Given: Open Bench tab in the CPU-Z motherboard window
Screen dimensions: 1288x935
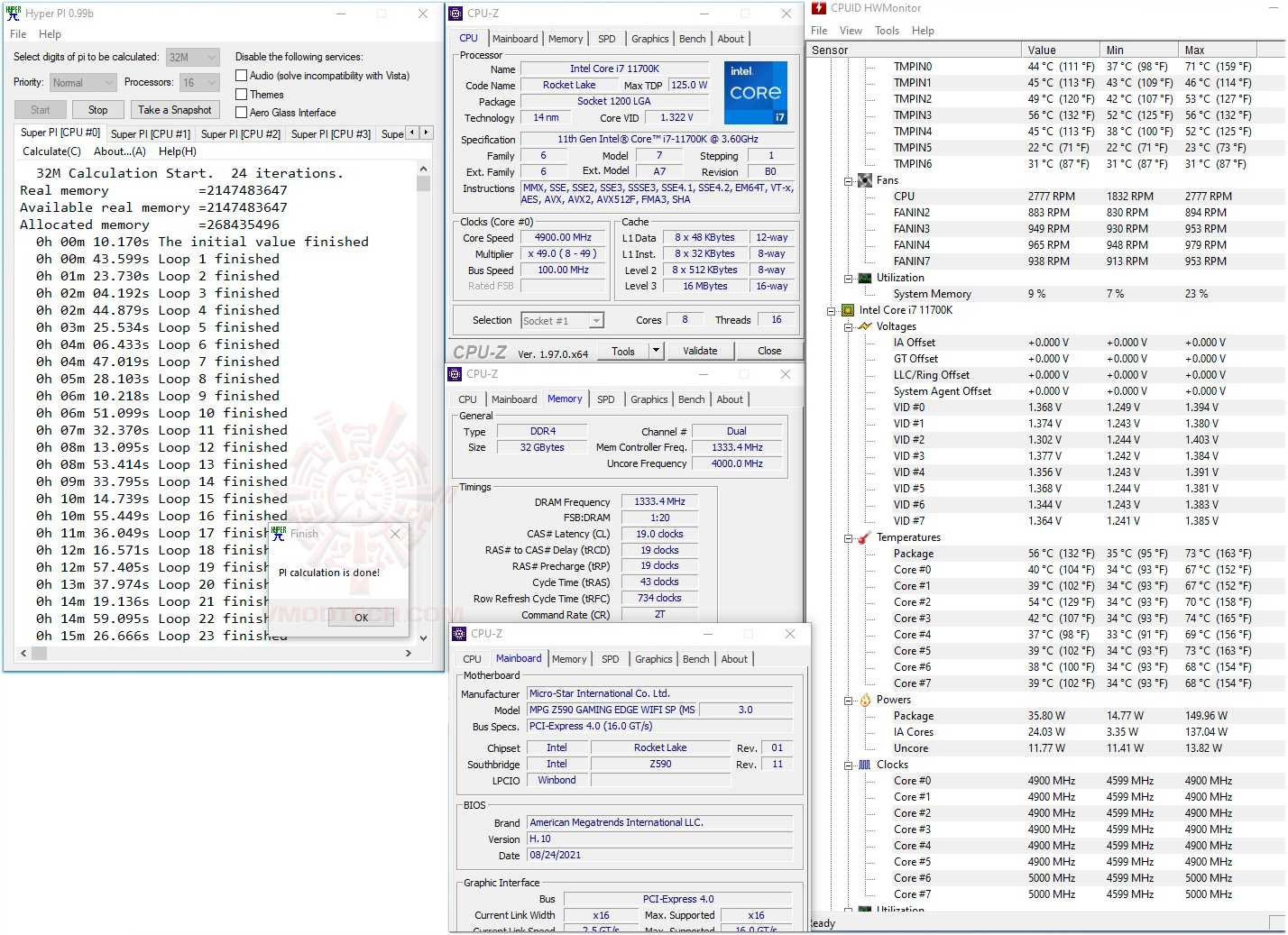Looking at the screenshot, I should pyautogui.click(x=696, y=659).
